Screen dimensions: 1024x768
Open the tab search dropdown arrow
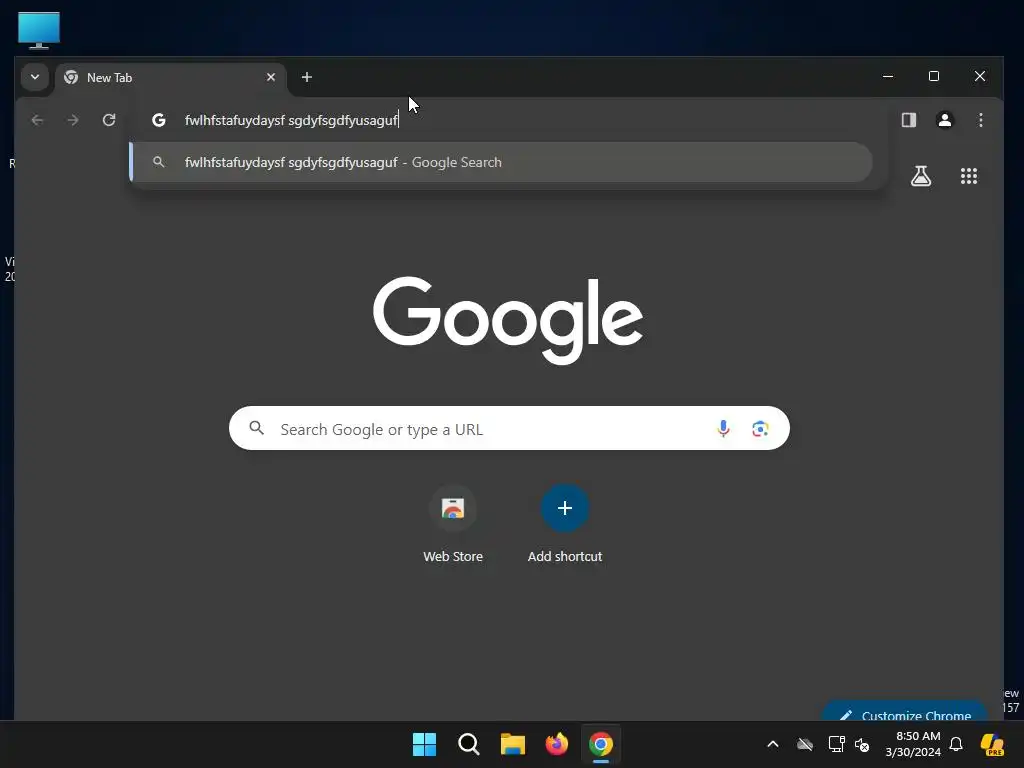click(x=35, y=77)
